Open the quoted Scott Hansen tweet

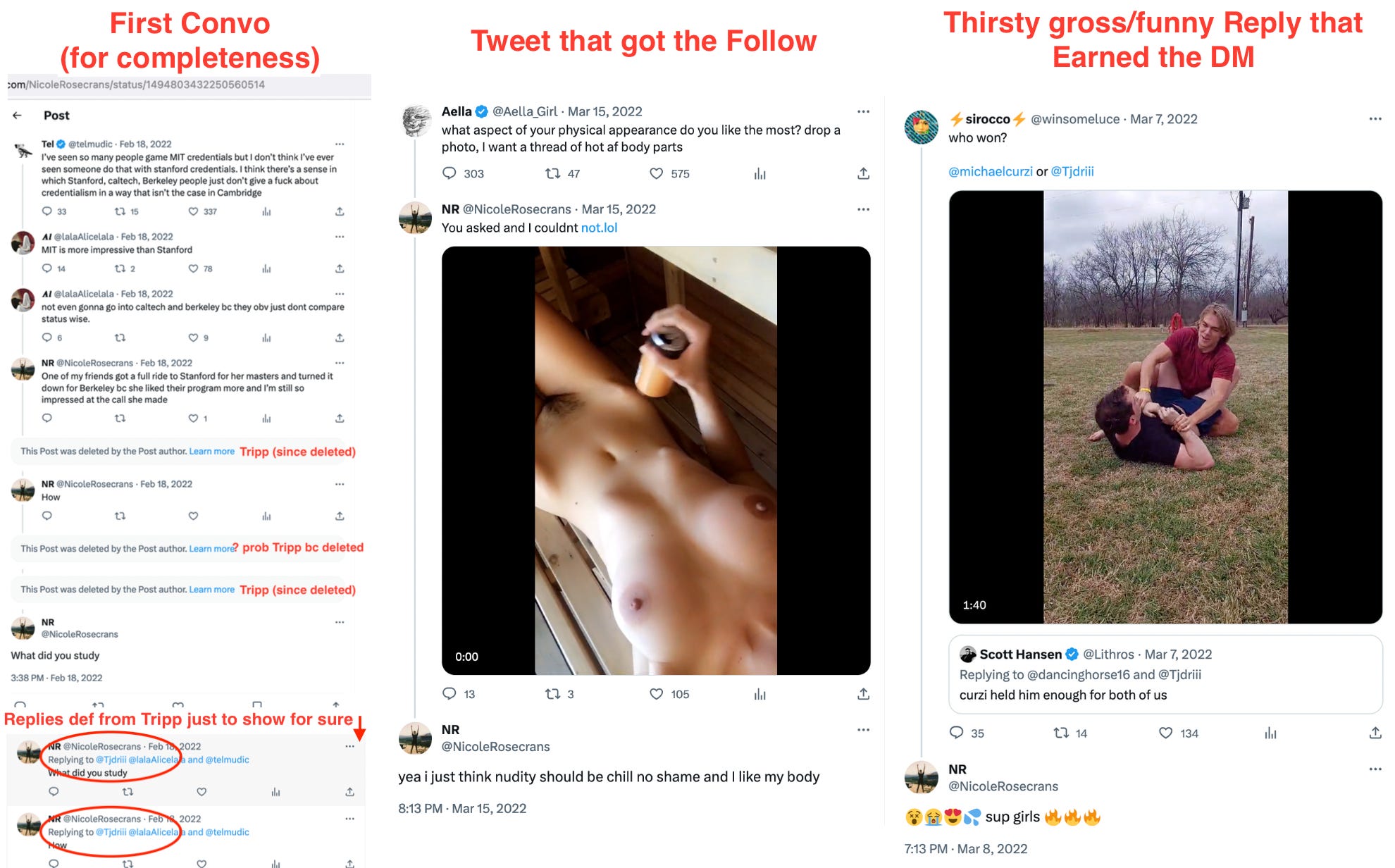[x=1165, y=674]
